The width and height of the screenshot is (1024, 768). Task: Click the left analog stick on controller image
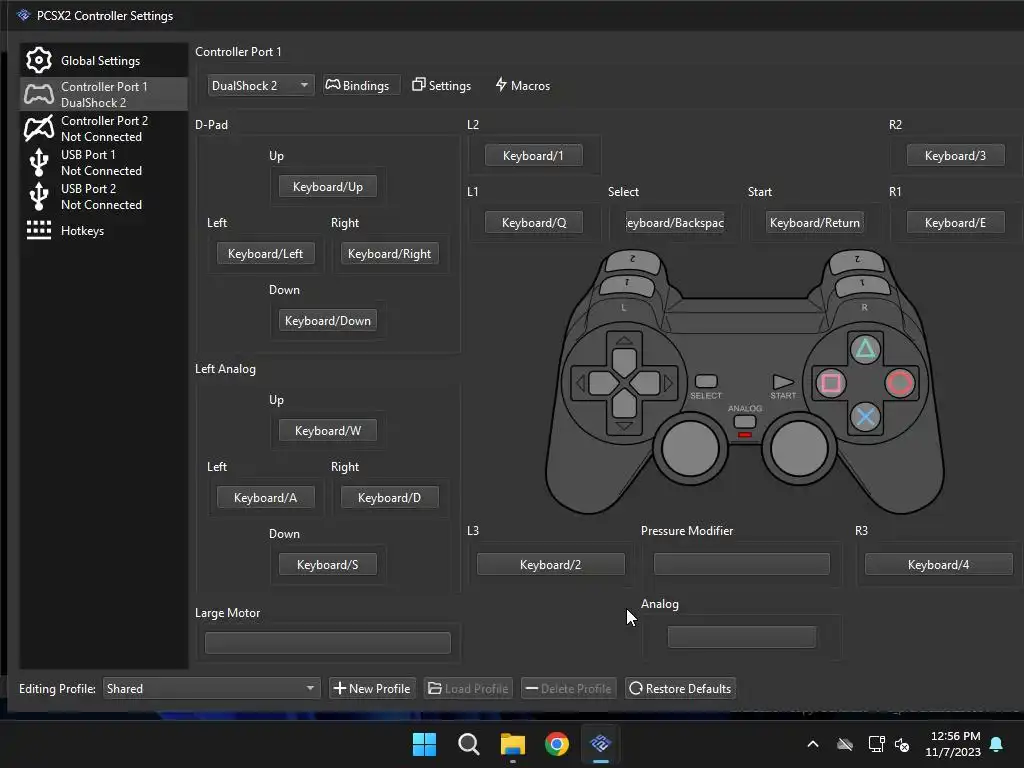(x=690, y=449)
